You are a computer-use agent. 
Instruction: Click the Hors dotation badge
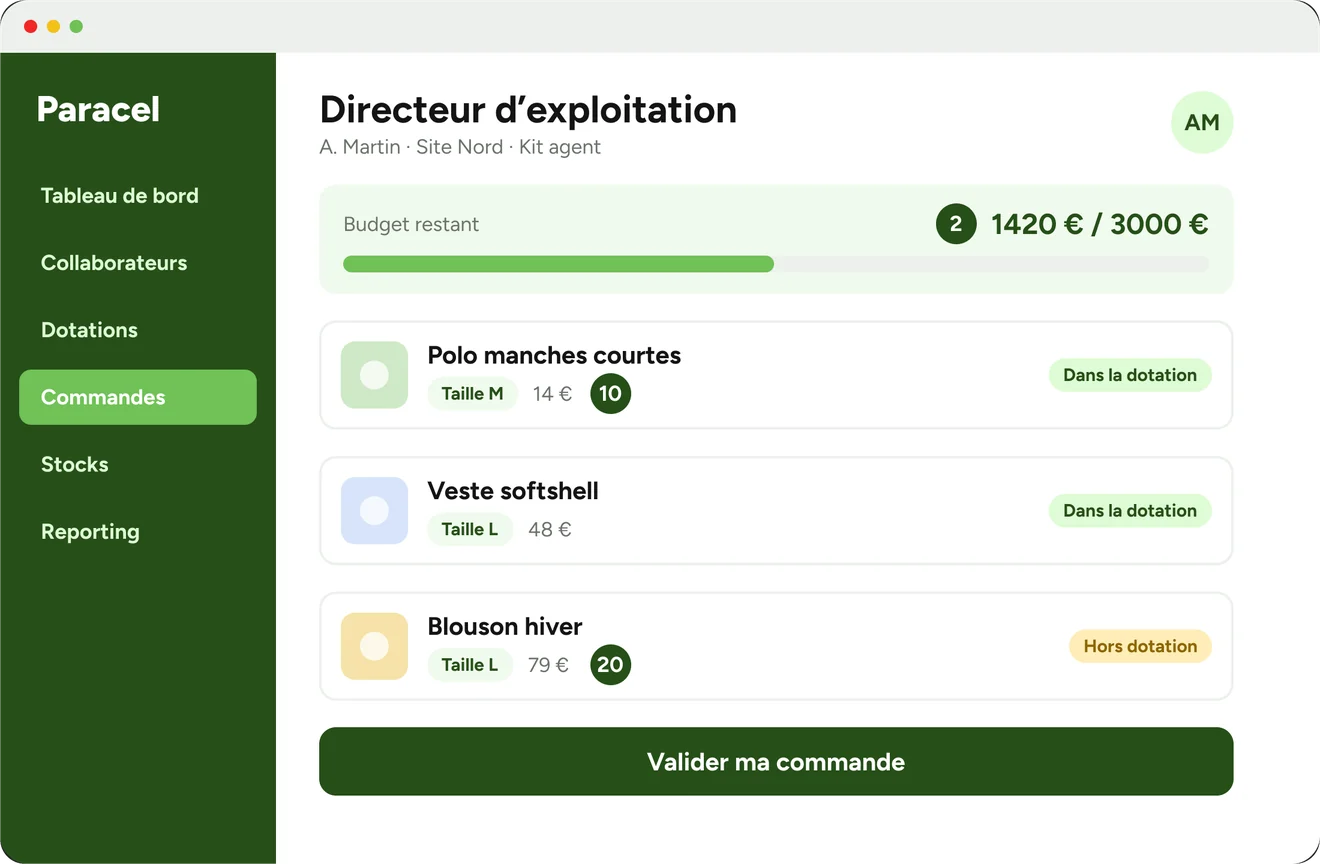coord(1140,646)
